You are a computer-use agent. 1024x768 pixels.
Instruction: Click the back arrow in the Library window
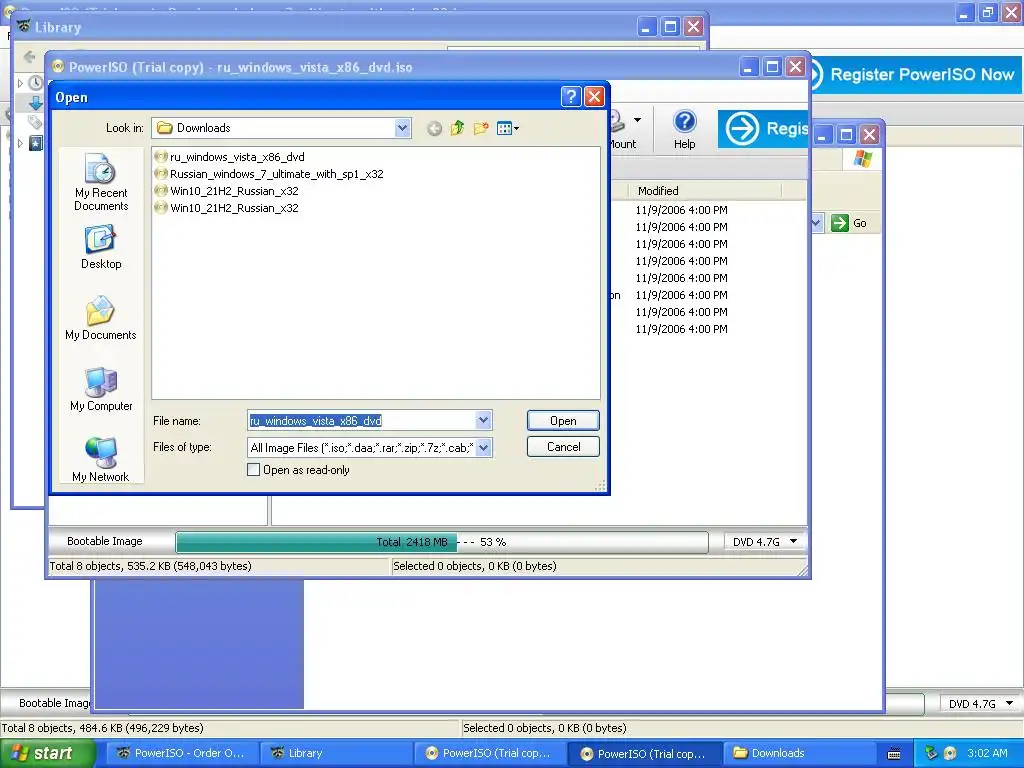pyautogui.click(x=29, y=57)
